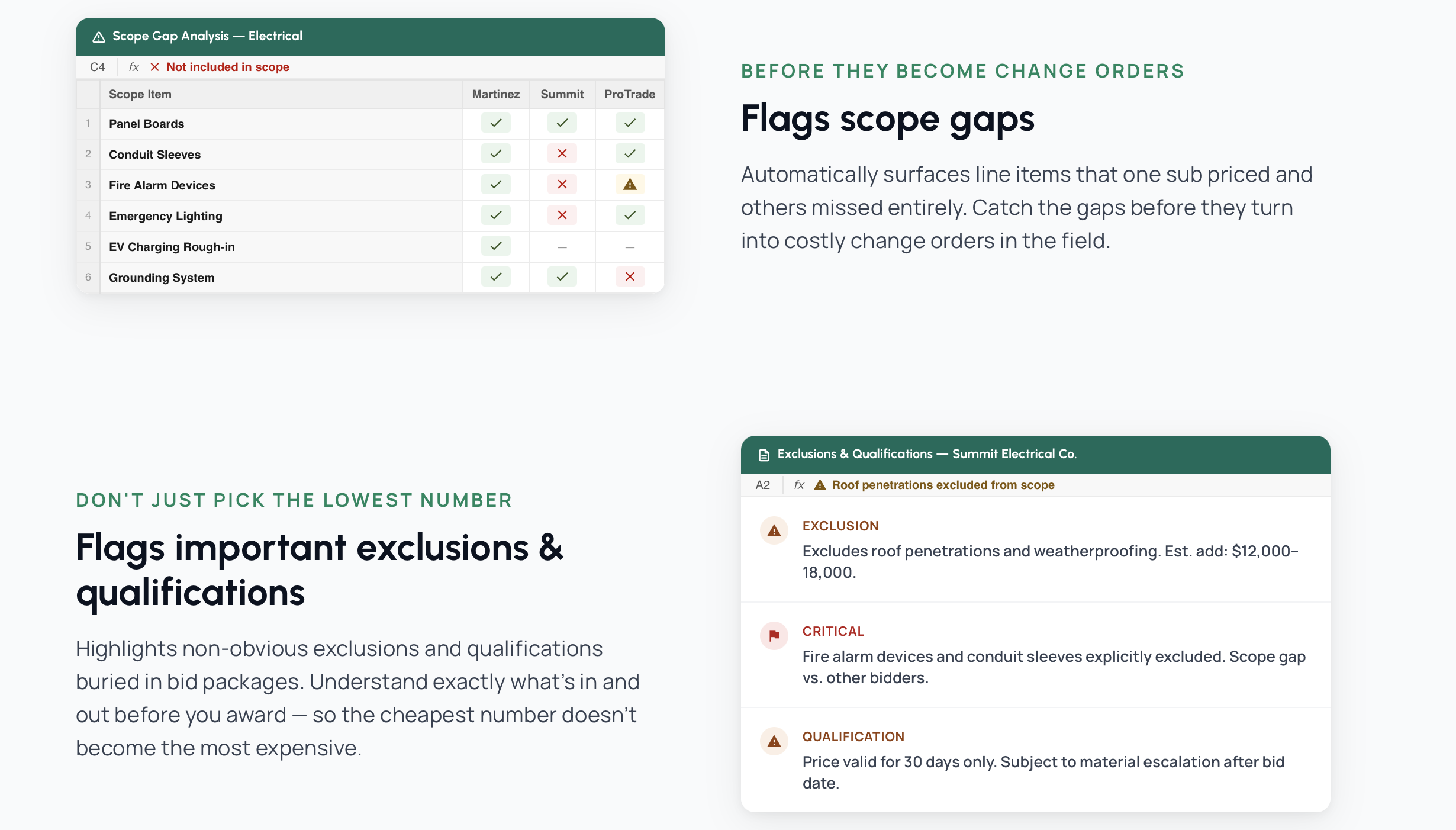The width and height of the screenshot is (1456, 830).
Task: Click the 'Flags important exclusions & qualifications' heading
Action: [320, 570]
